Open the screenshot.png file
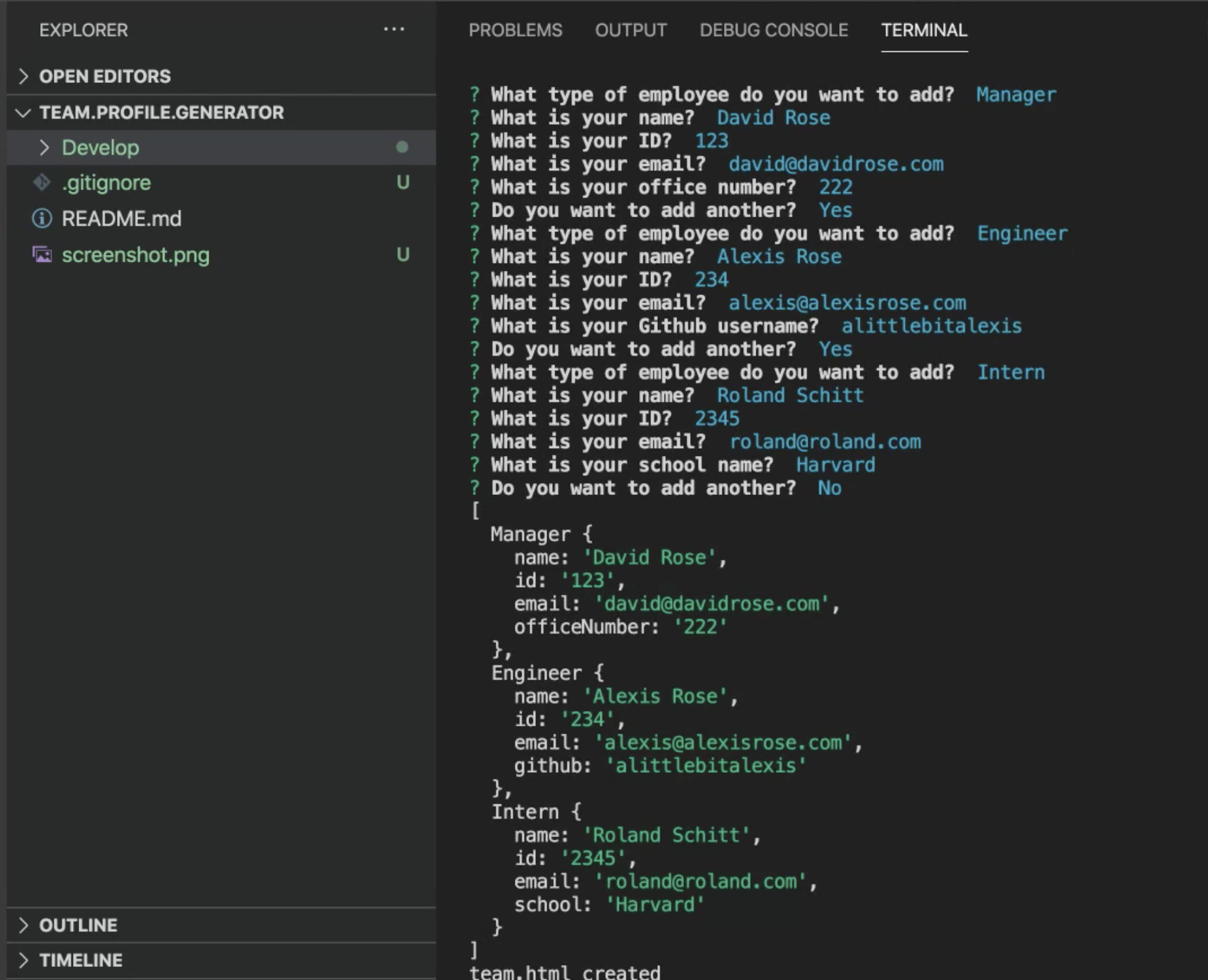1208x980 pixels. pos(221,254)
